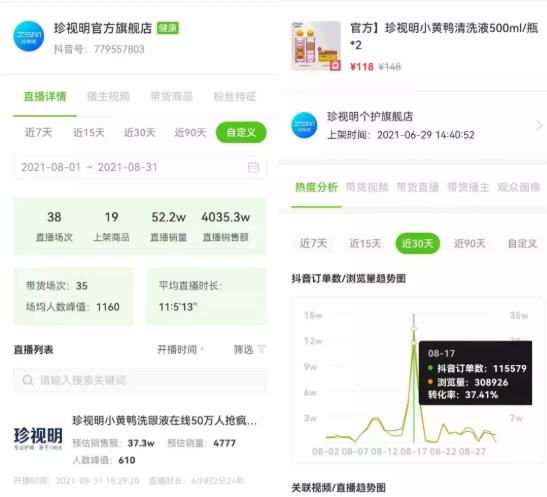This screenshot has width=547, height=497.
Task: Click the 08-17 peak marker on trend chart
Action: click(414, 329)
